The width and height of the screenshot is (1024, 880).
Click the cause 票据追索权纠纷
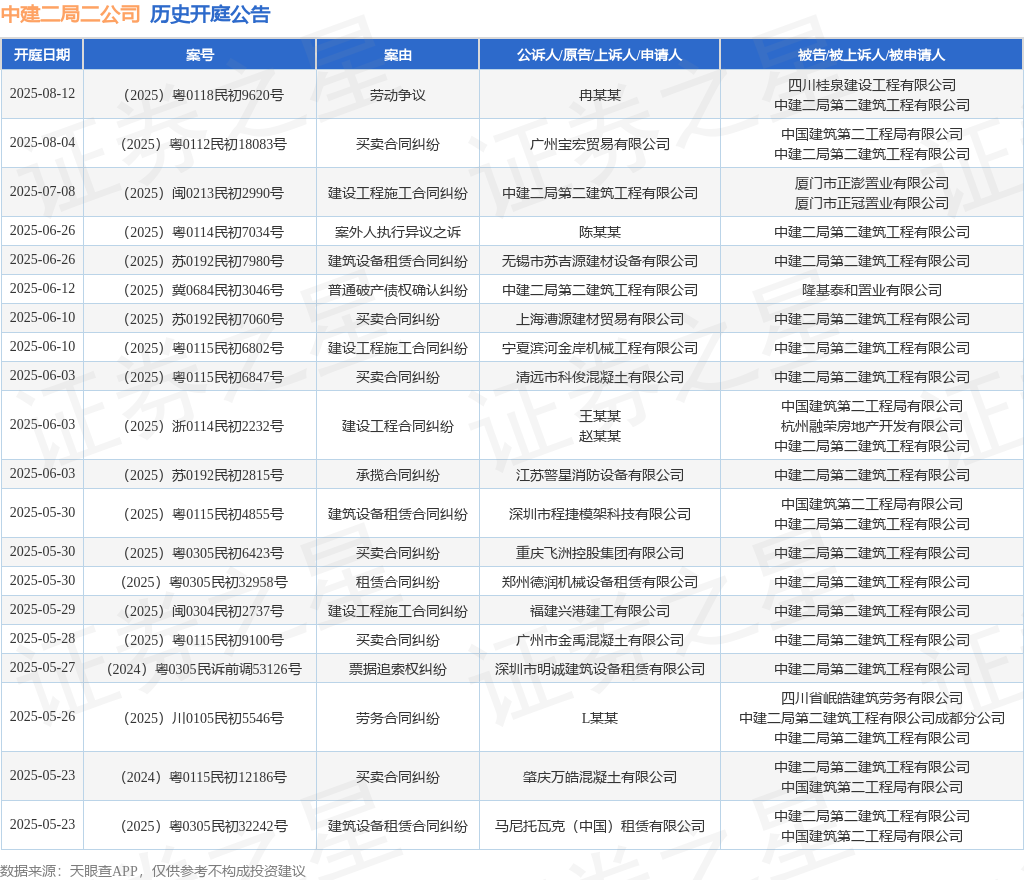pos(398,669)
